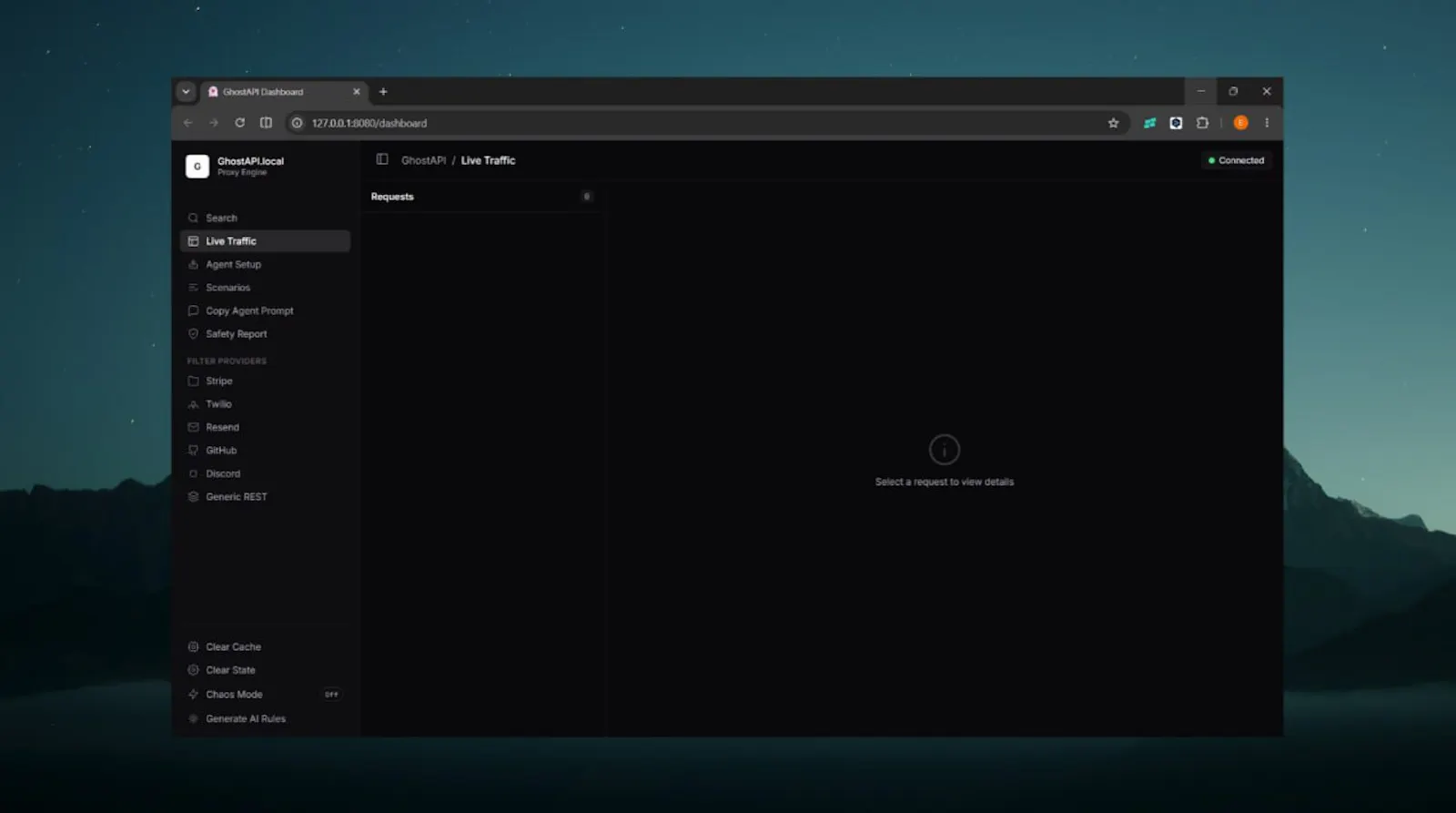1456x813 pixels.
Task: Bookmark this page with star icon
Action: [1113, 123]
